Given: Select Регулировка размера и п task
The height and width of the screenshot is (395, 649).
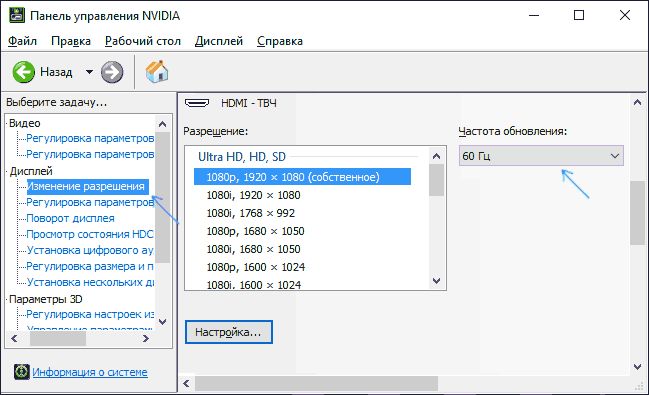Looking at the screenshot, I should (x=90, y=266).
